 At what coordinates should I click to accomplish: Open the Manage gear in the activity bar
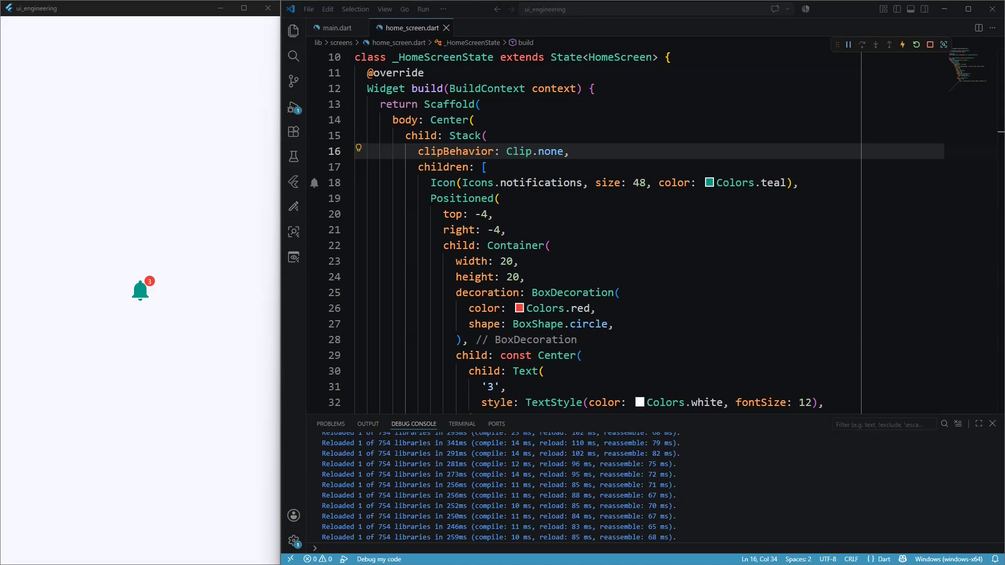click(294, 541)
